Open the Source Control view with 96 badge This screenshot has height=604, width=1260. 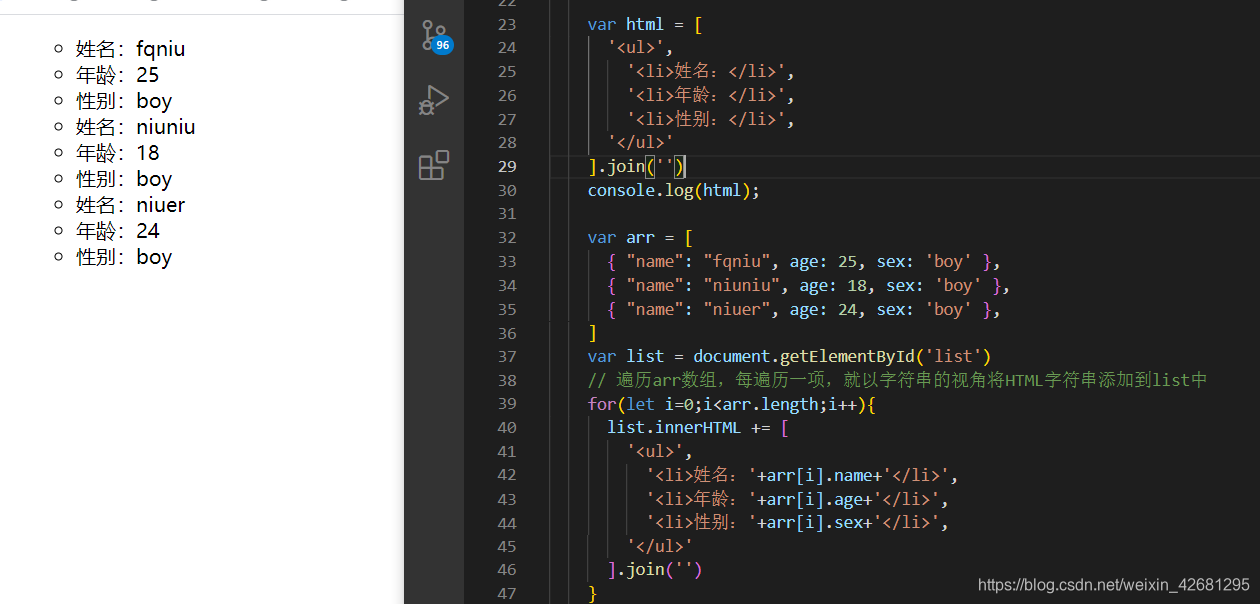tap(435, 35)
